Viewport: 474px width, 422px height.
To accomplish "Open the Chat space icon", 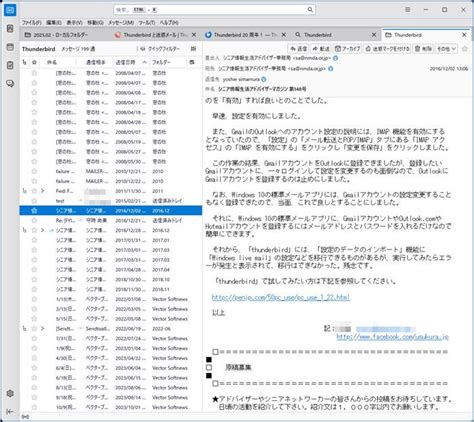I will pos(10,83).
